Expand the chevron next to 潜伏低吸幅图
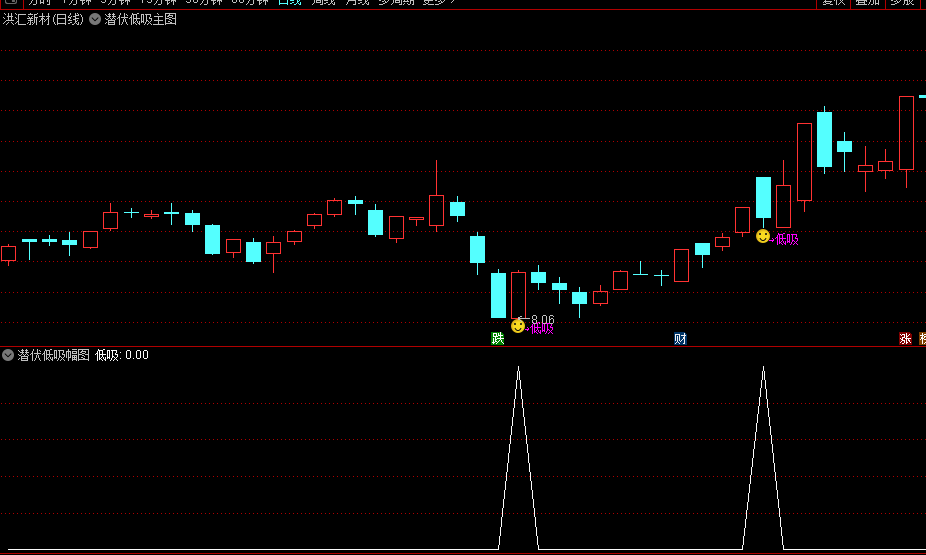The height and width of the screenshot is (555, 926). pos(8,355)
